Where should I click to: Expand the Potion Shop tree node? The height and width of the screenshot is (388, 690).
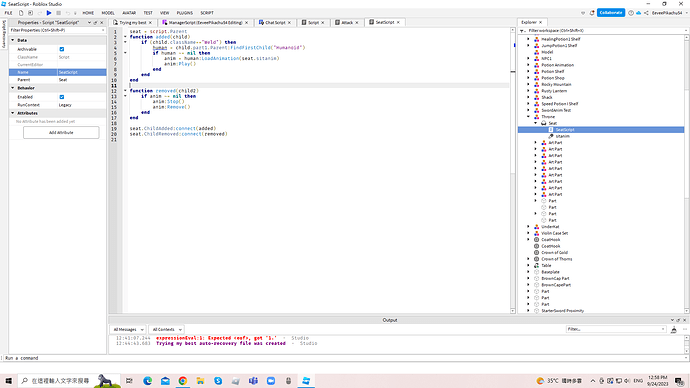point(529,78)
